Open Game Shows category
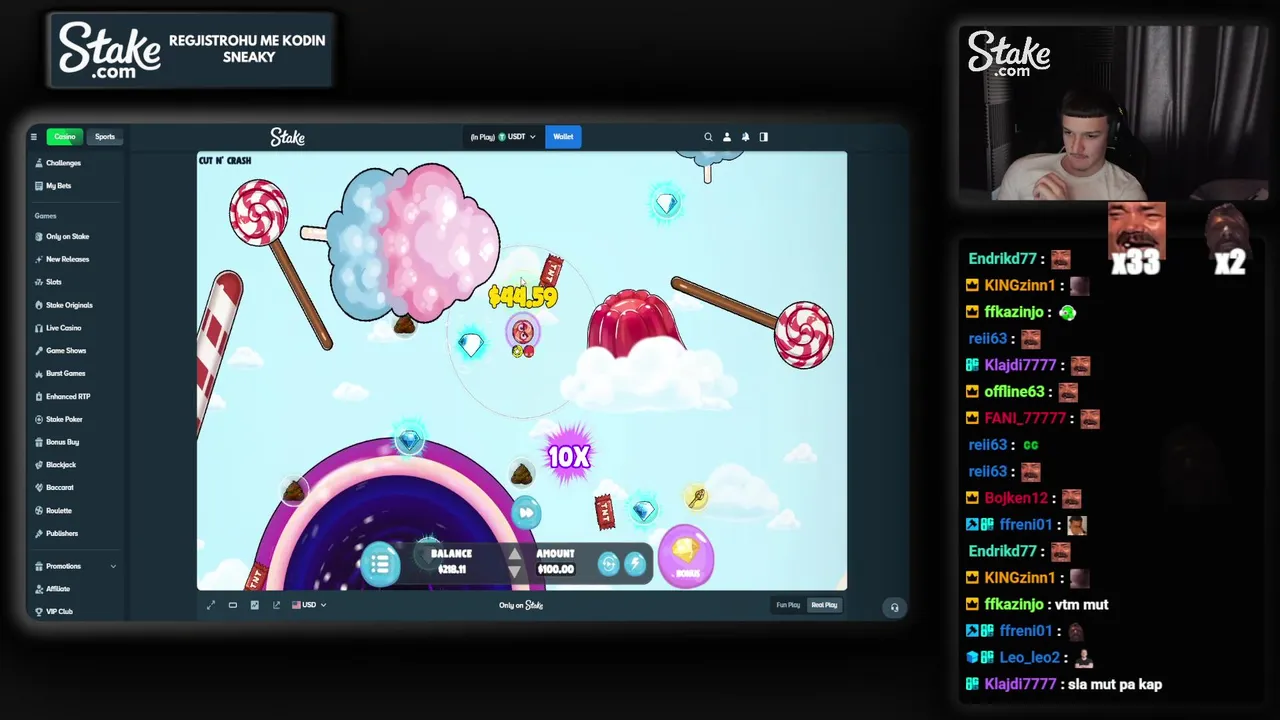This screenshot has width=1280, height=720. pyautogui.click(x=65, y=351)
